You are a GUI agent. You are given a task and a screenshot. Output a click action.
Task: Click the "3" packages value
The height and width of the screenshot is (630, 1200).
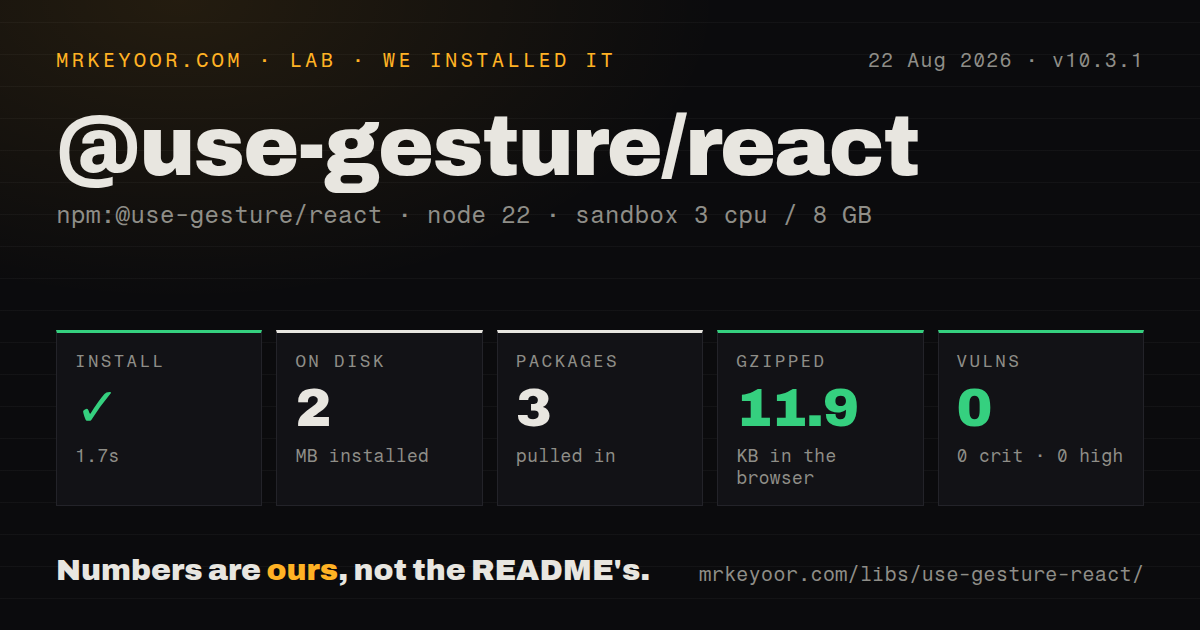(x=534, y=408)
